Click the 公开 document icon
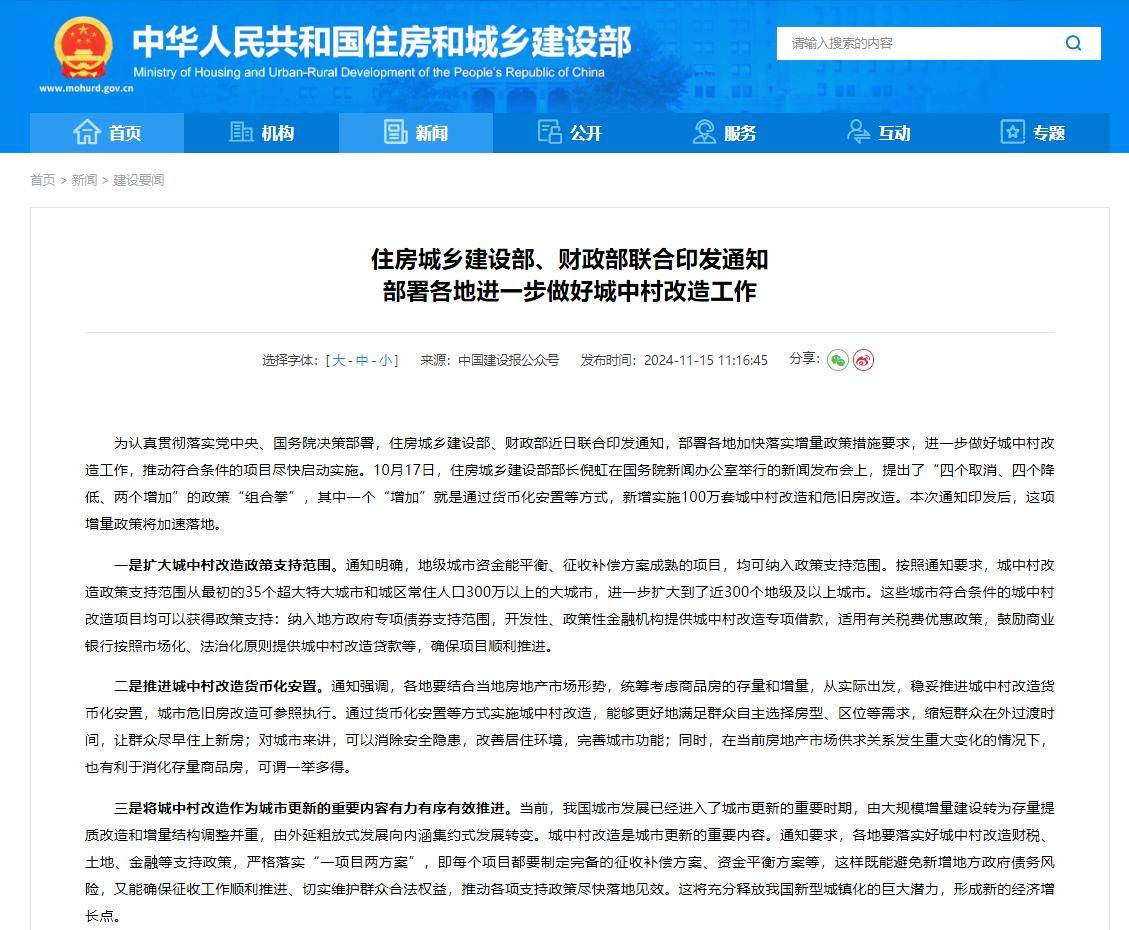Image resolution: width=1129 pixels, height=930 pixels. pos(549,132)
